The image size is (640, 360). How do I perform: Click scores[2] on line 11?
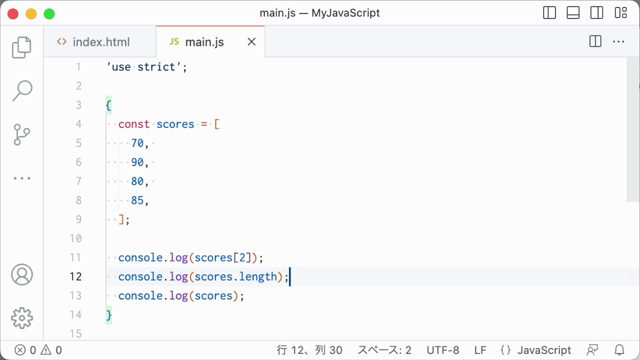click(222, 258)
